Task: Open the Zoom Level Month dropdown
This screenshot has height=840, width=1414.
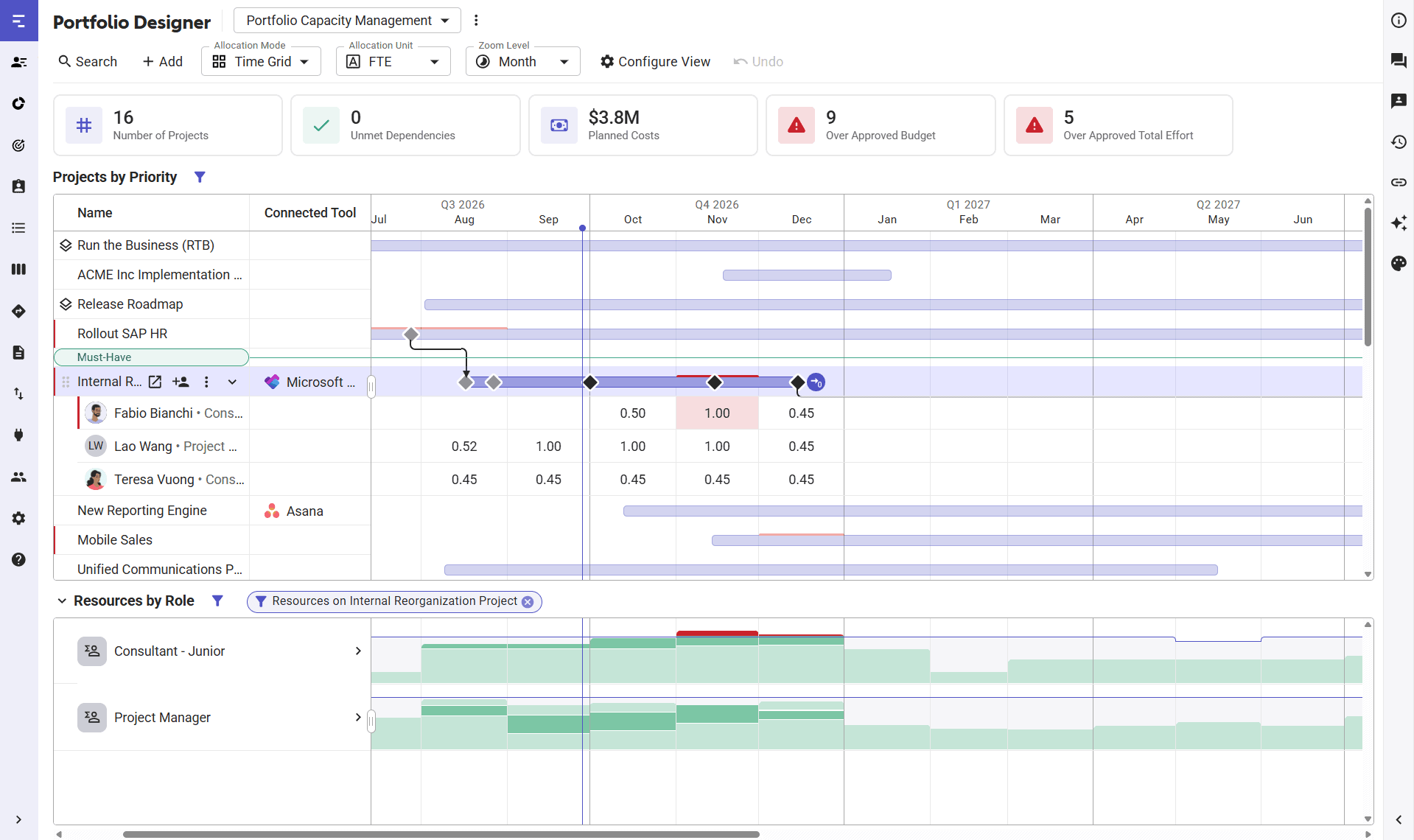Action: point(522,61)
